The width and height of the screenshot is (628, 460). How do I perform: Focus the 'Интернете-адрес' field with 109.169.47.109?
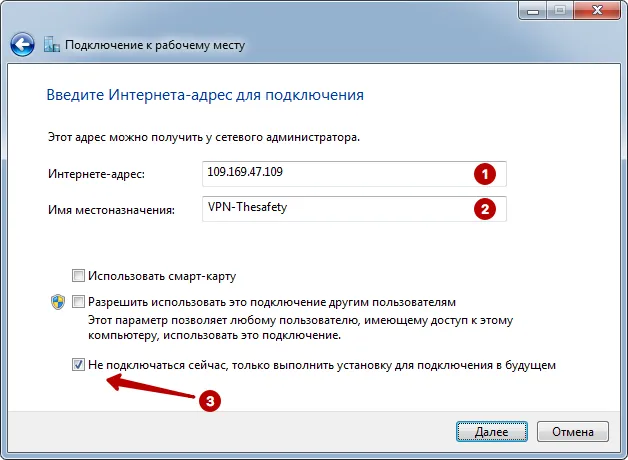tap(354, 174)
